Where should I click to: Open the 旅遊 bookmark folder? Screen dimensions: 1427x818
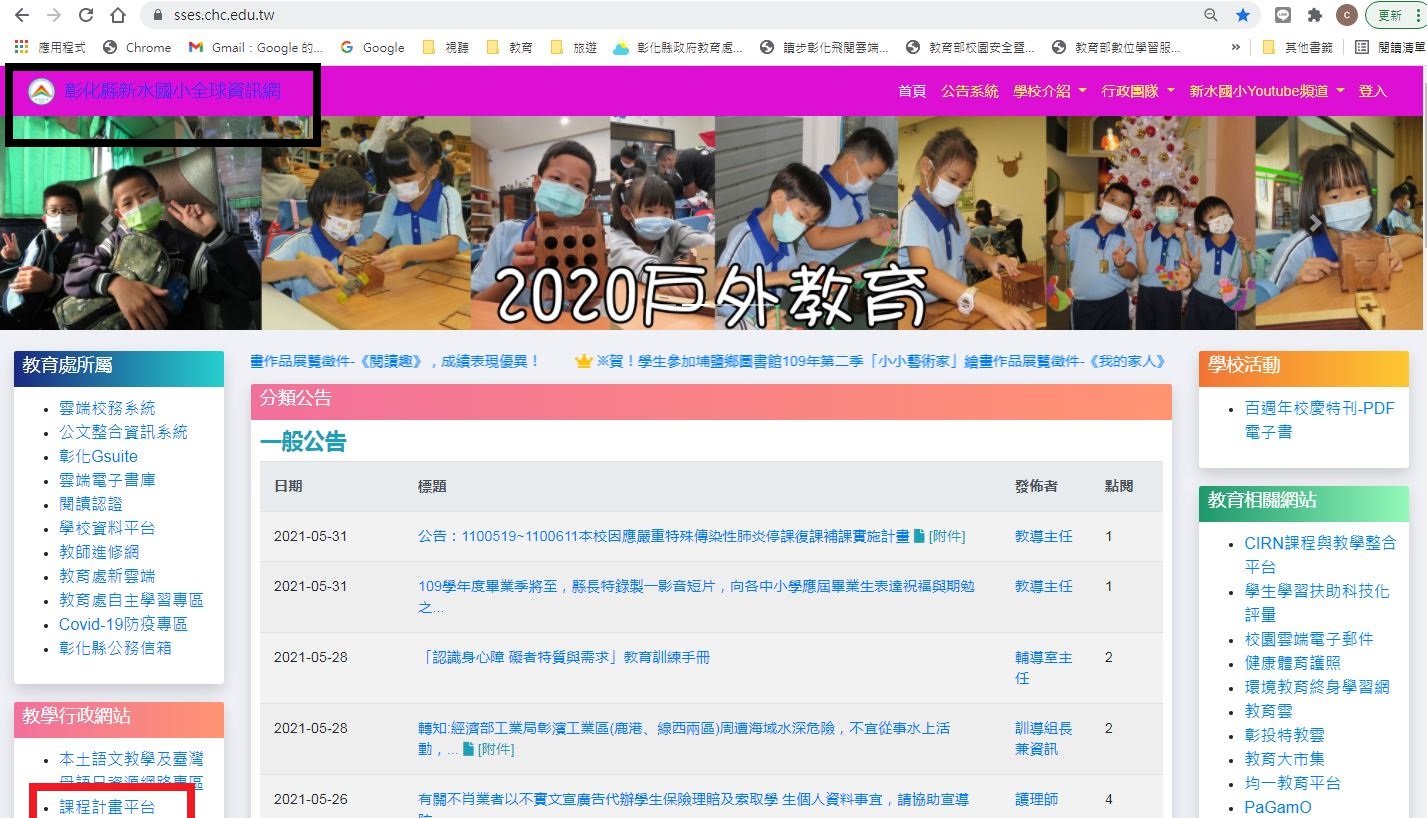[x=574, y=47]
